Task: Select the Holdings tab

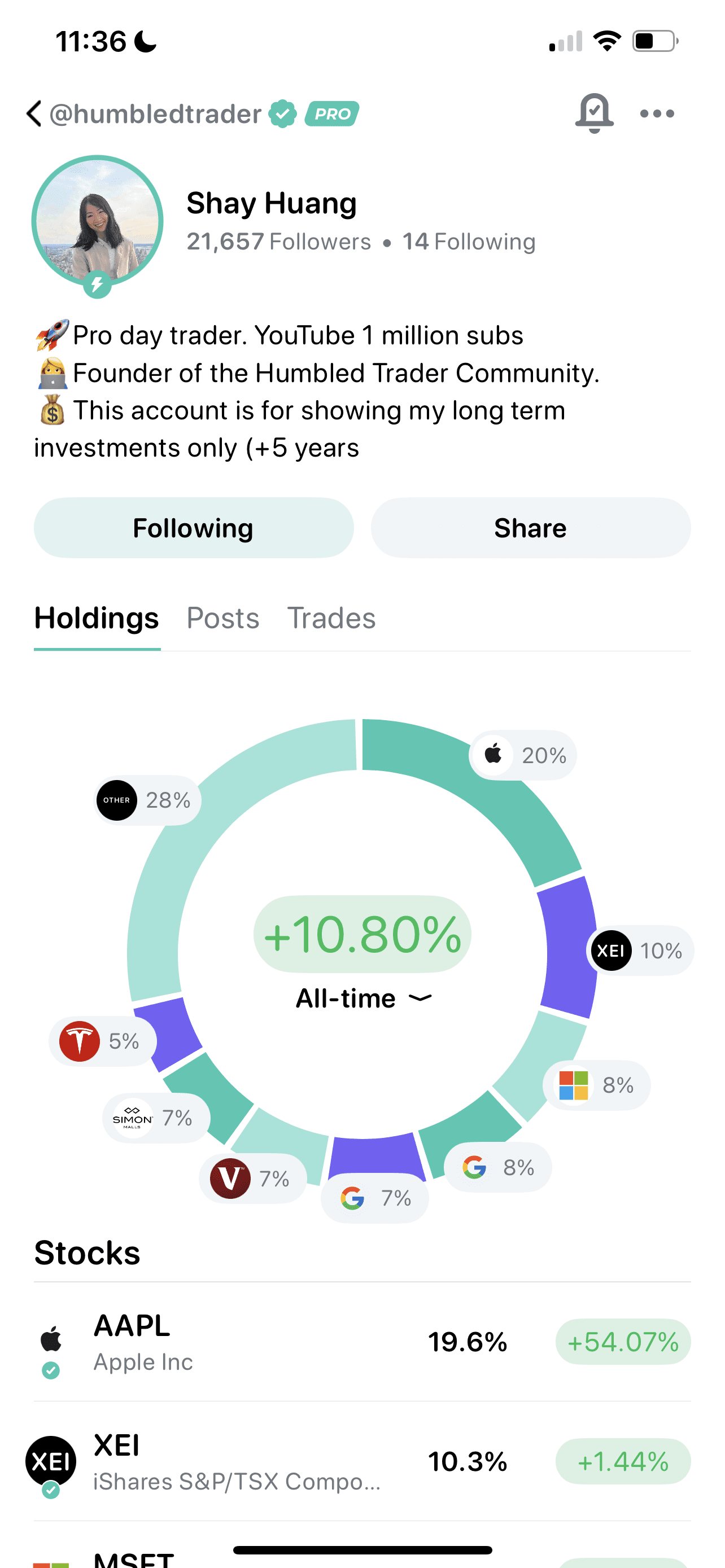Action: [97, 619]
